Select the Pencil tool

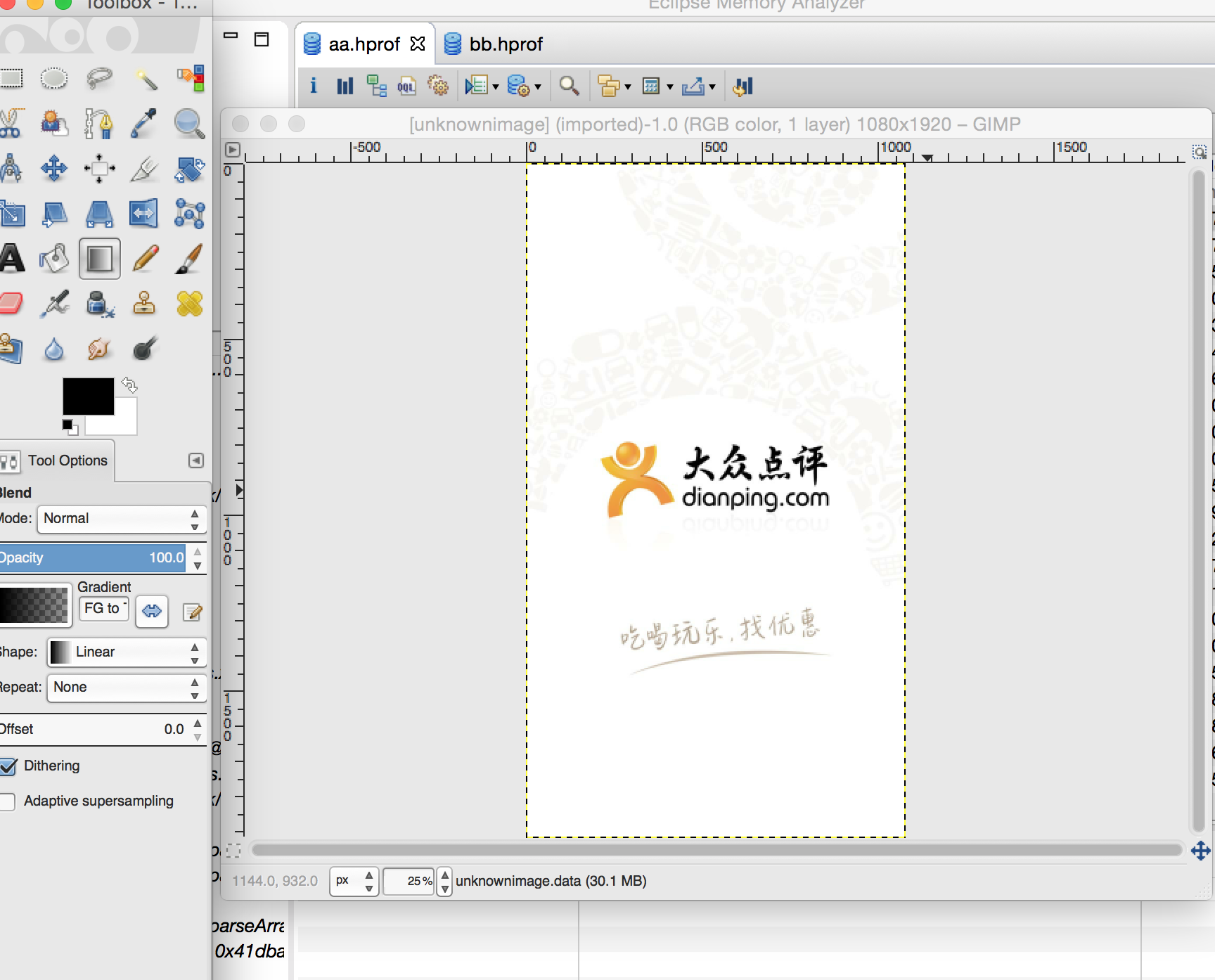click(x=145, y=259)
